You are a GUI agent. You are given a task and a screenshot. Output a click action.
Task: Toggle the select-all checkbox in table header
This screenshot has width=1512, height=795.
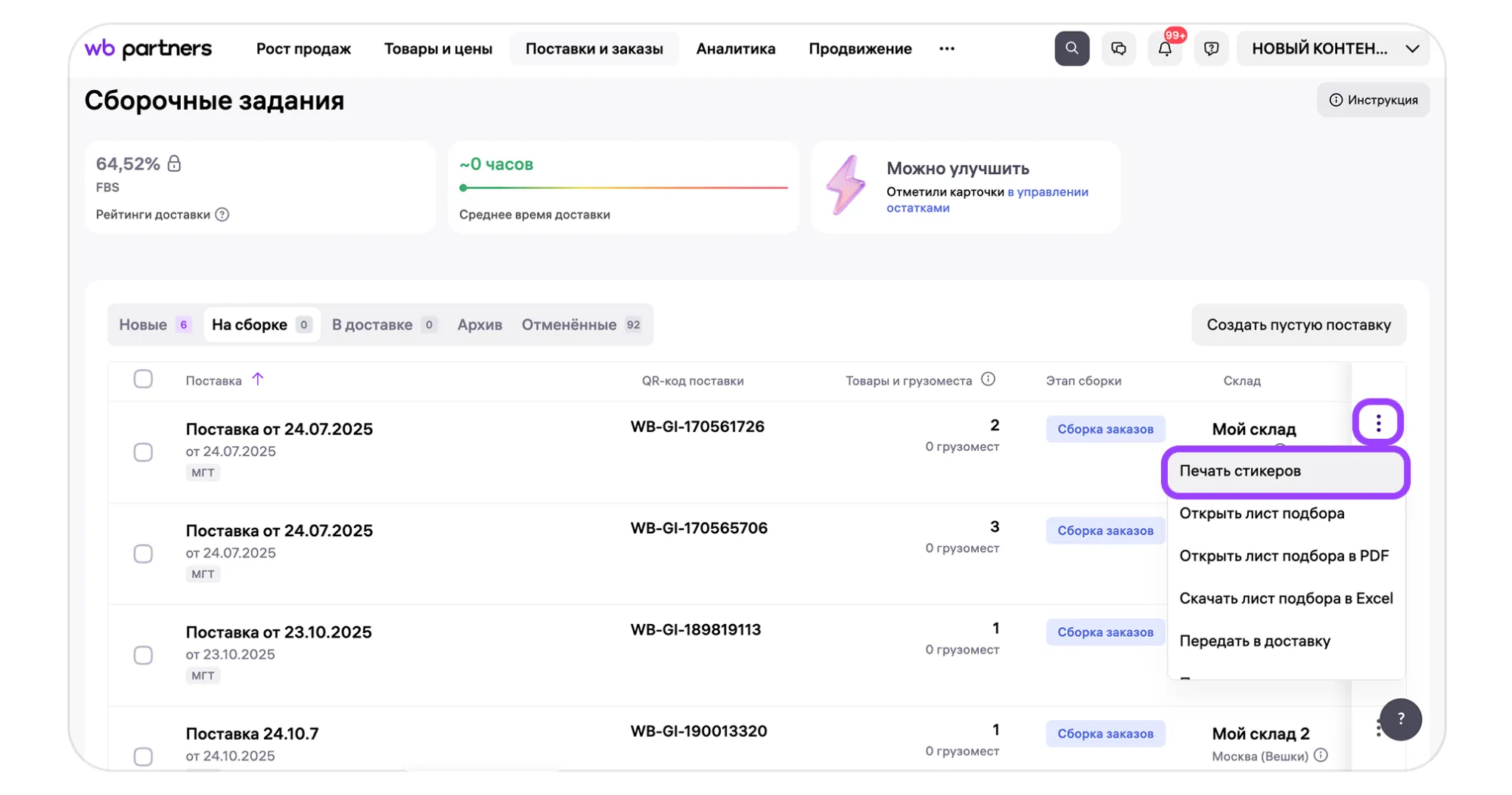143,379
